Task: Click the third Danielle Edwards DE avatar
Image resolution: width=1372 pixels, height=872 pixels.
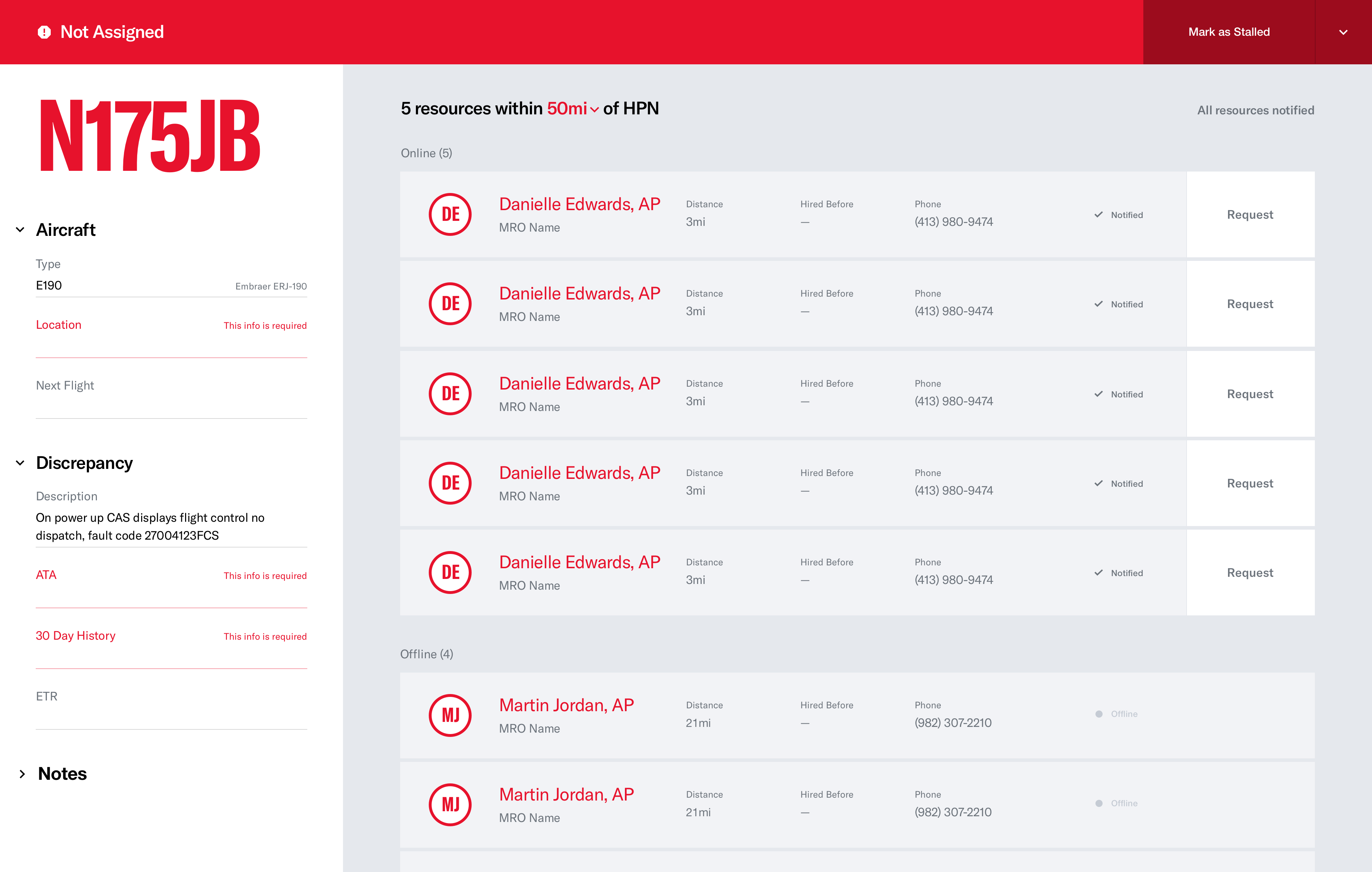Action: [x=449, y=394]
